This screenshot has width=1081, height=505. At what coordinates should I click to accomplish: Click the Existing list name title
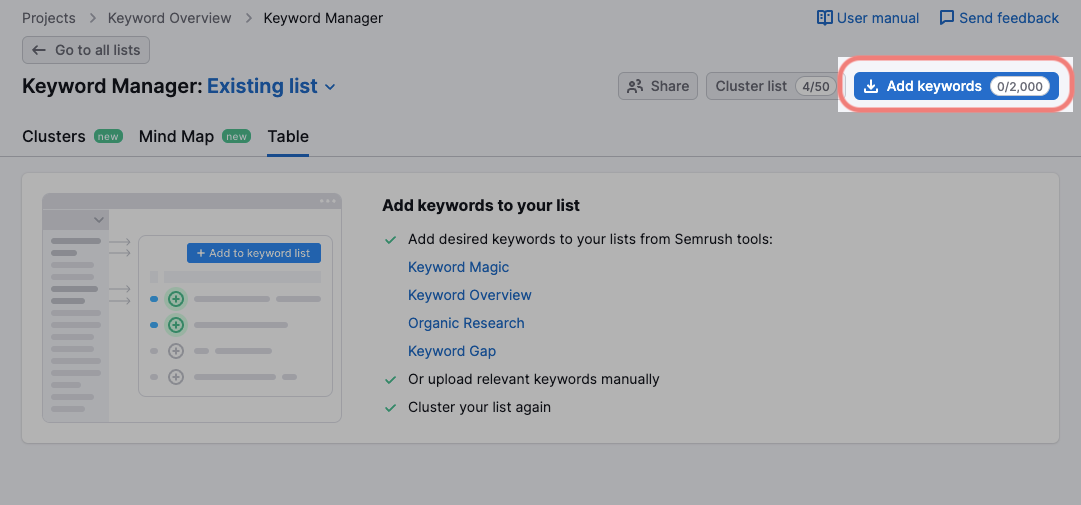262,86
